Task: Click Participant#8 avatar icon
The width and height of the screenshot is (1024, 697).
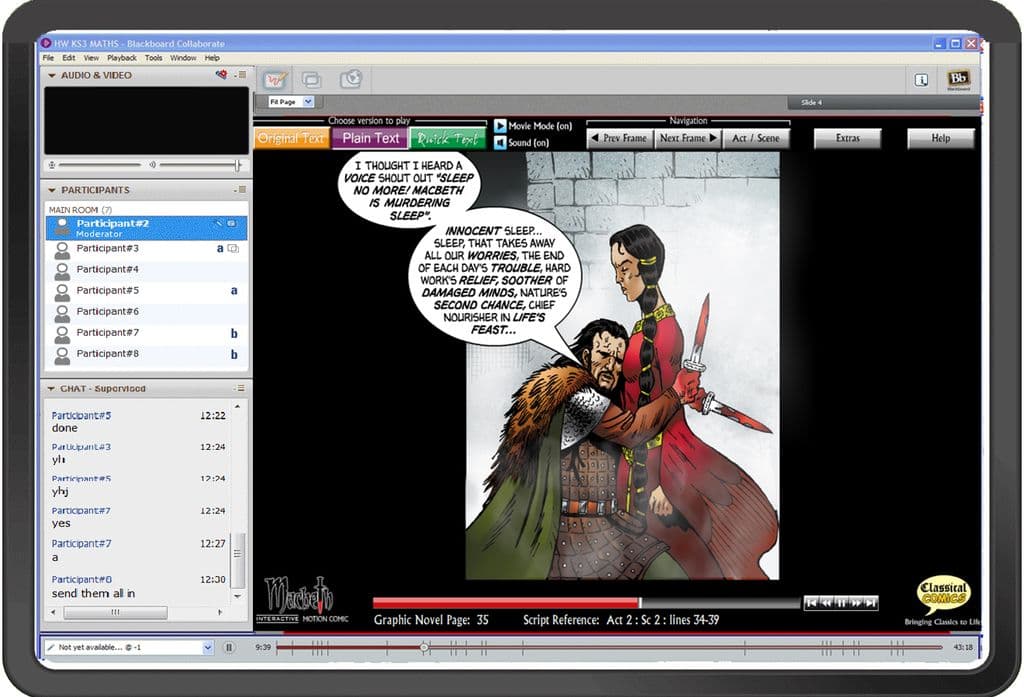Action: [62, 355]
